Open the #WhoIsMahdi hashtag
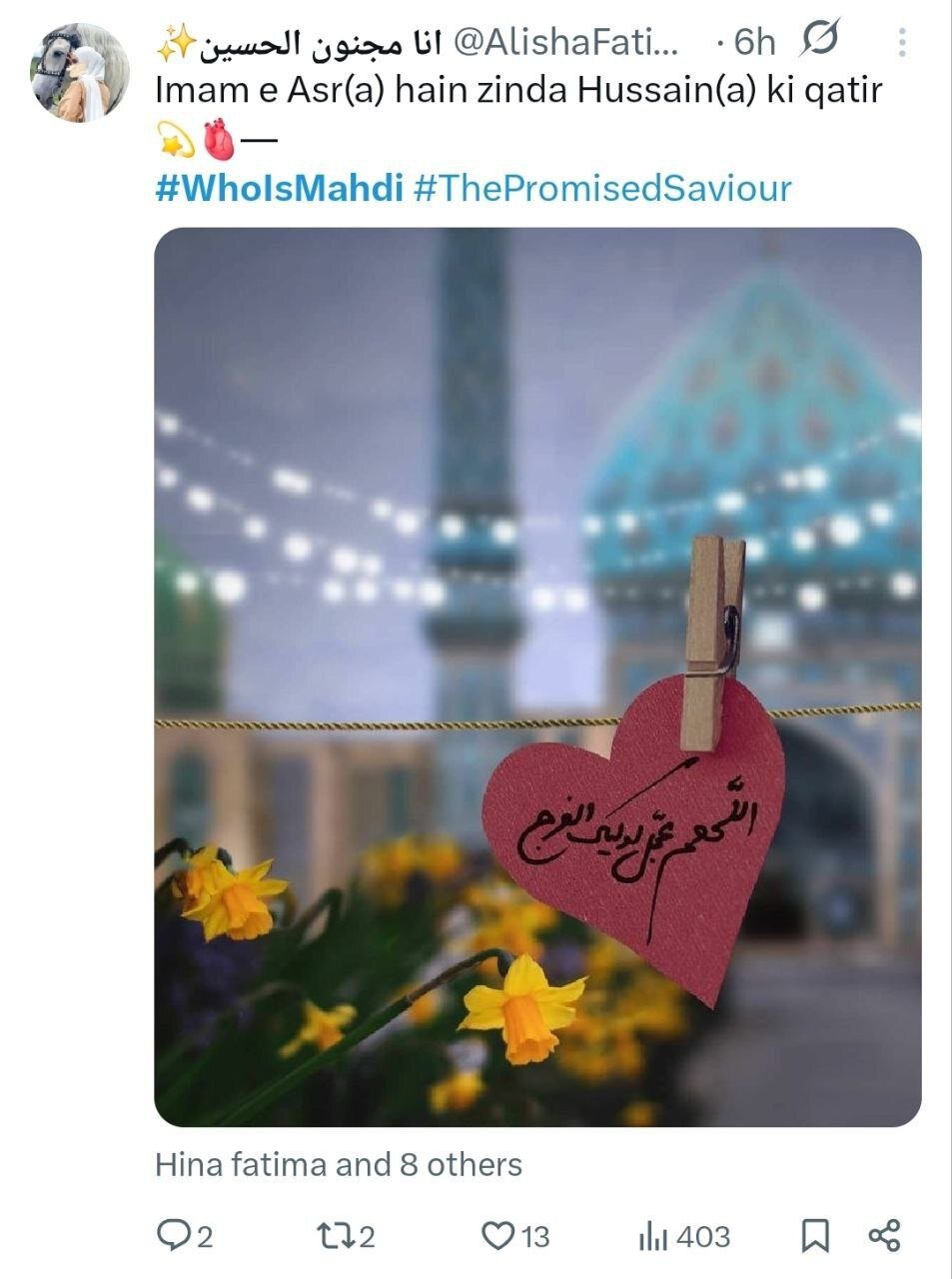Screen dimensions: 952x1279 coord(279,188)
